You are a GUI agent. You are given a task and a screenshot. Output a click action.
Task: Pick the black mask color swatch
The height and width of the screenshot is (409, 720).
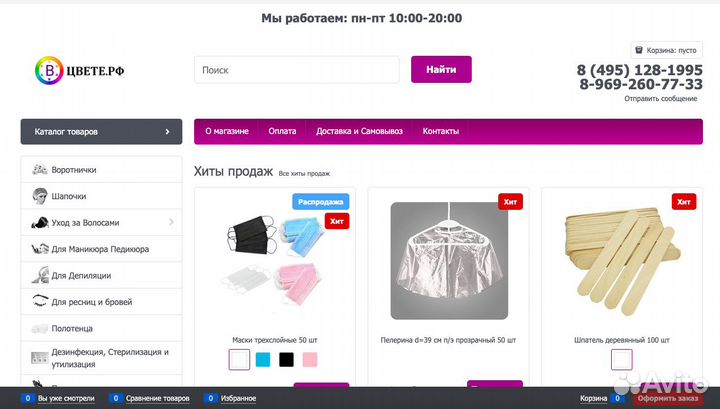pyautogui.click(x=287, y=359)
